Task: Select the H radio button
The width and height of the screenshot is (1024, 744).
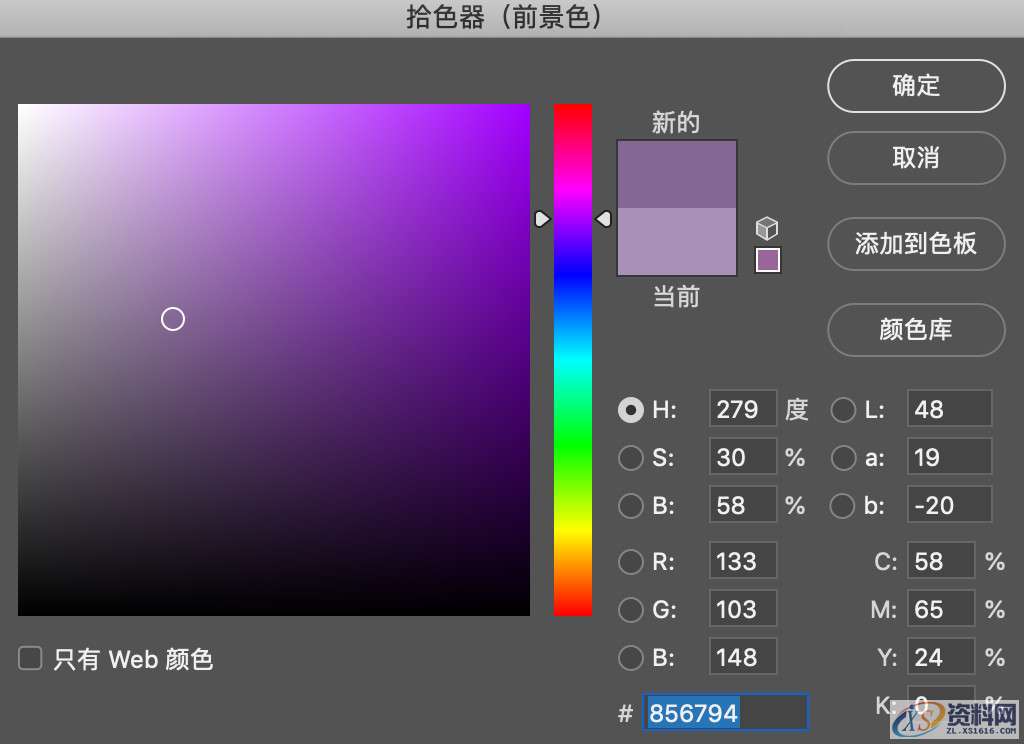Action: pos(631,409)
